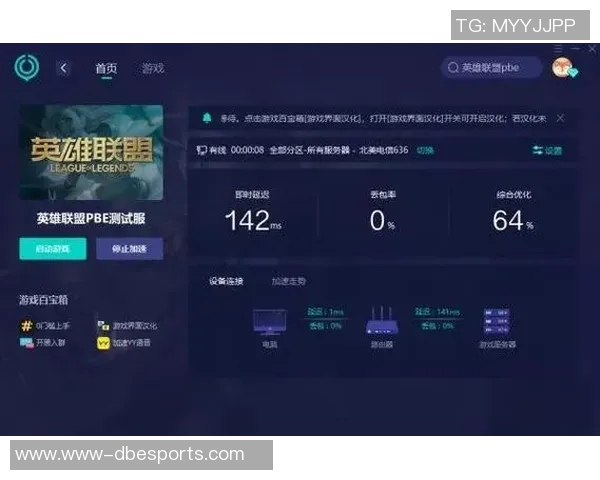600x480 pixels.
Task: Click the 延迟: 1ms reading
Action: tap(326, 312)
